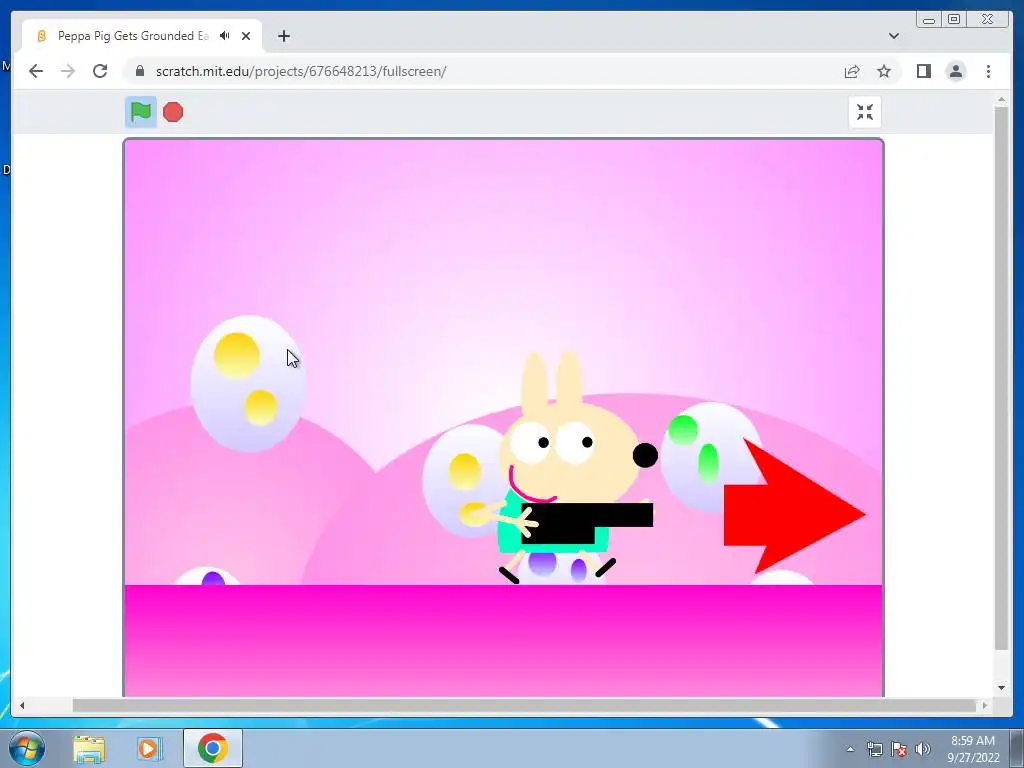Click the taskbar clock showing 8:59 AM
This screenshot has width=1024, height=768.
[x=972, y=749]
